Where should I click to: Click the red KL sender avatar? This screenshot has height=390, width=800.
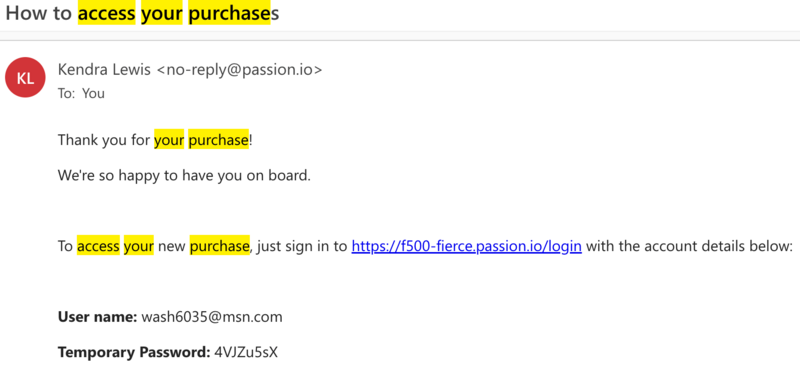coord(26,78)
